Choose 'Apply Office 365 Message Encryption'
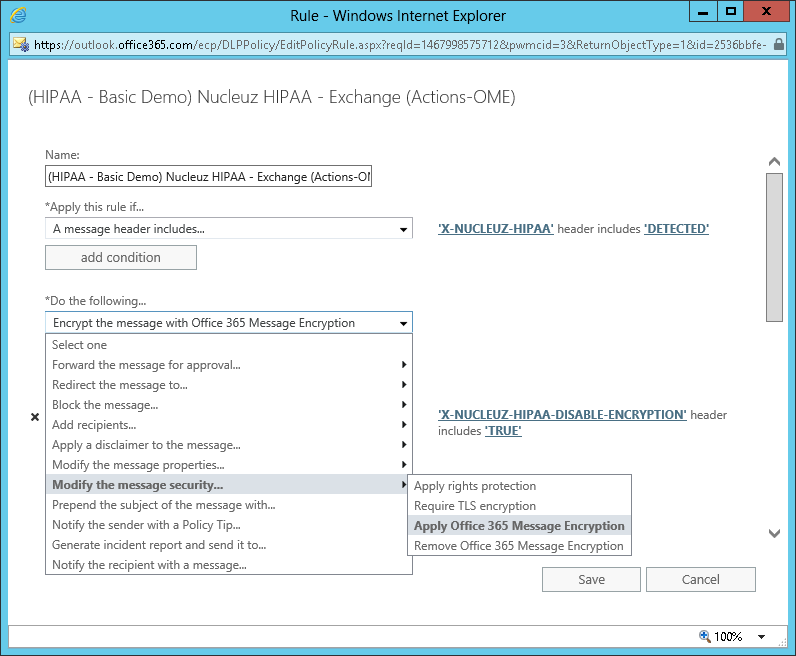The width and height of the screenshot is (796, 656). [519, 526]
